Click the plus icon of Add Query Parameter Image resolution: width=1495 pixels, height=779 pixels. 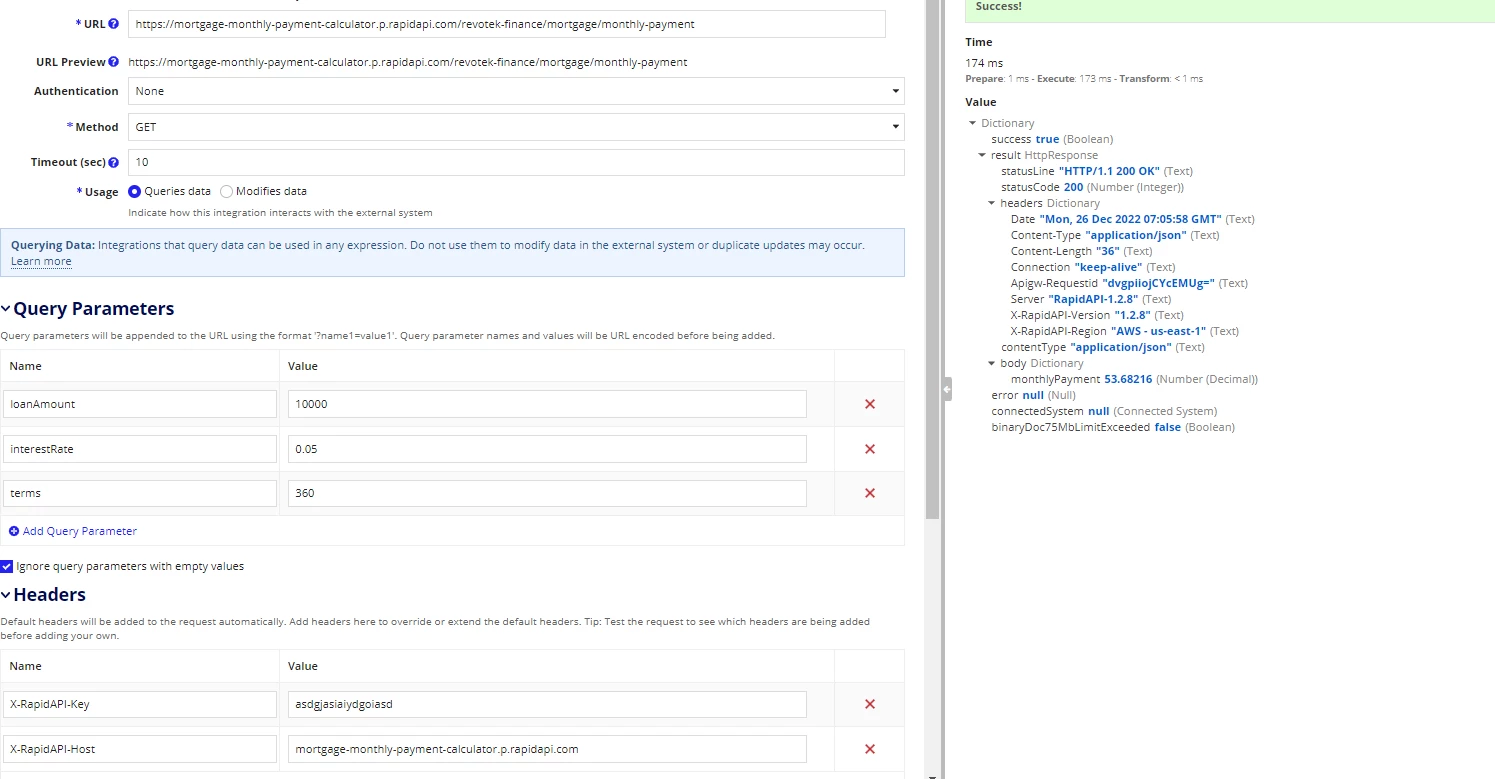tap(14, 531)
